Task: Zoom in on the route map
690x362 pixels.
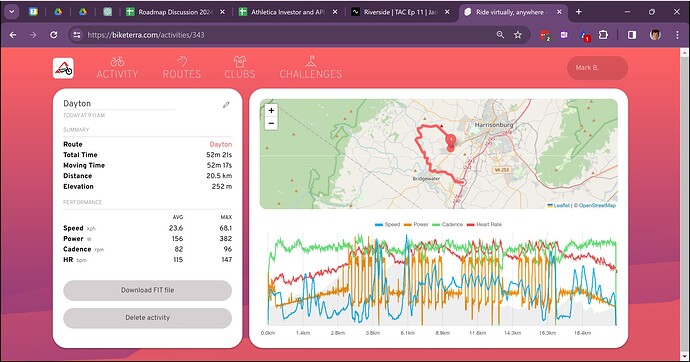Action: click(x=272, y=110)
